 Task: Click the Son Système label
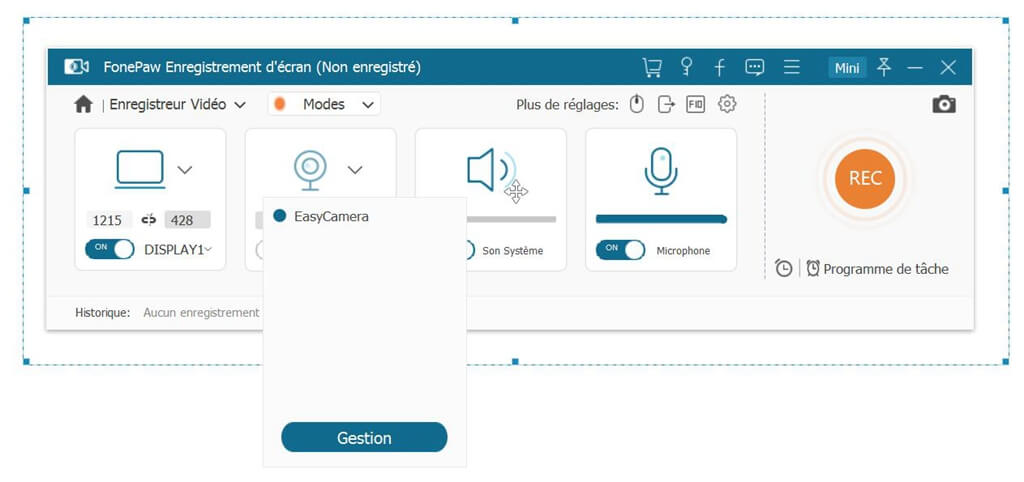click(513, 251)
